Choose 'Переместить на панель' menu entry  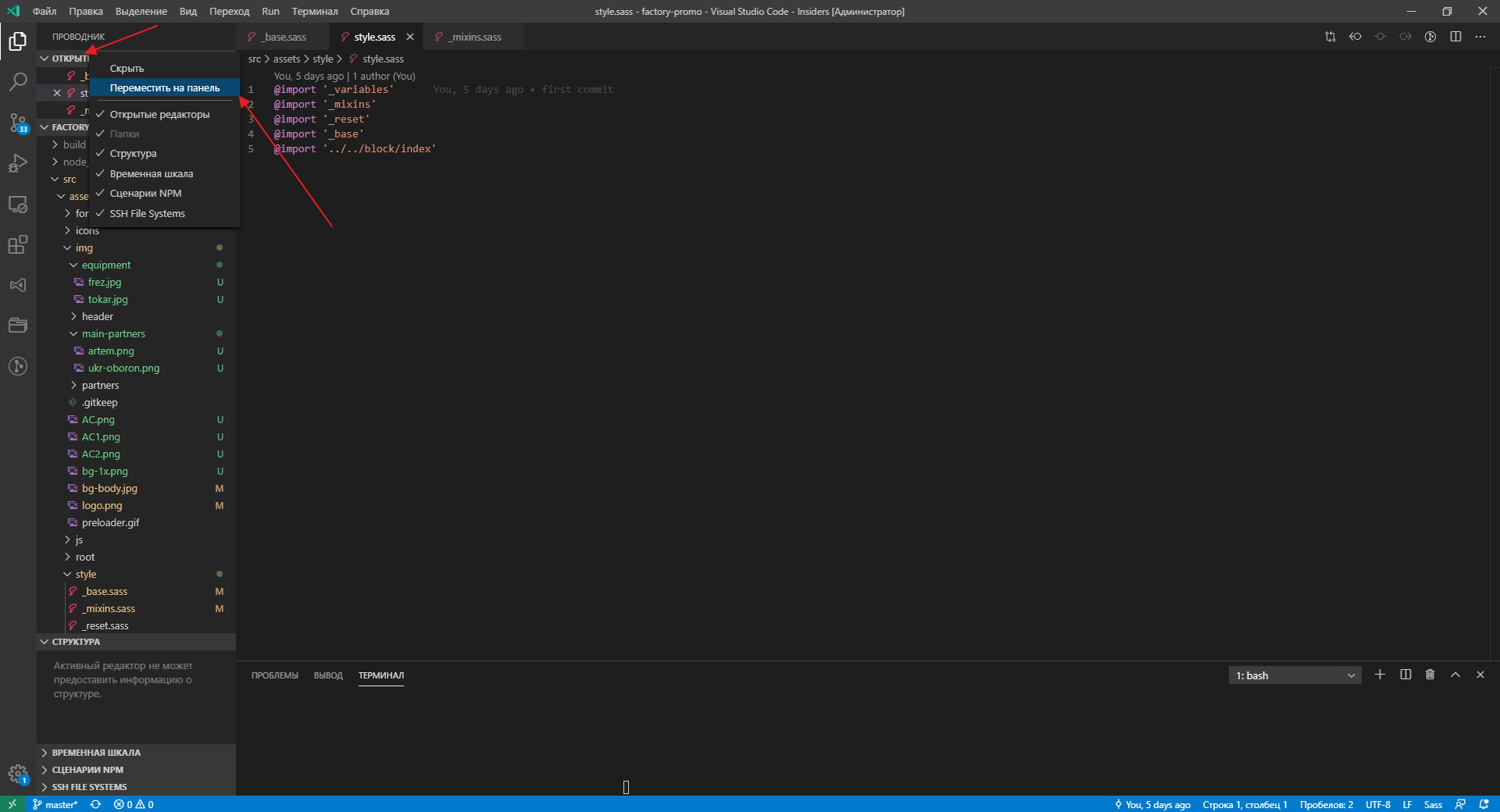tap(165, 87)
